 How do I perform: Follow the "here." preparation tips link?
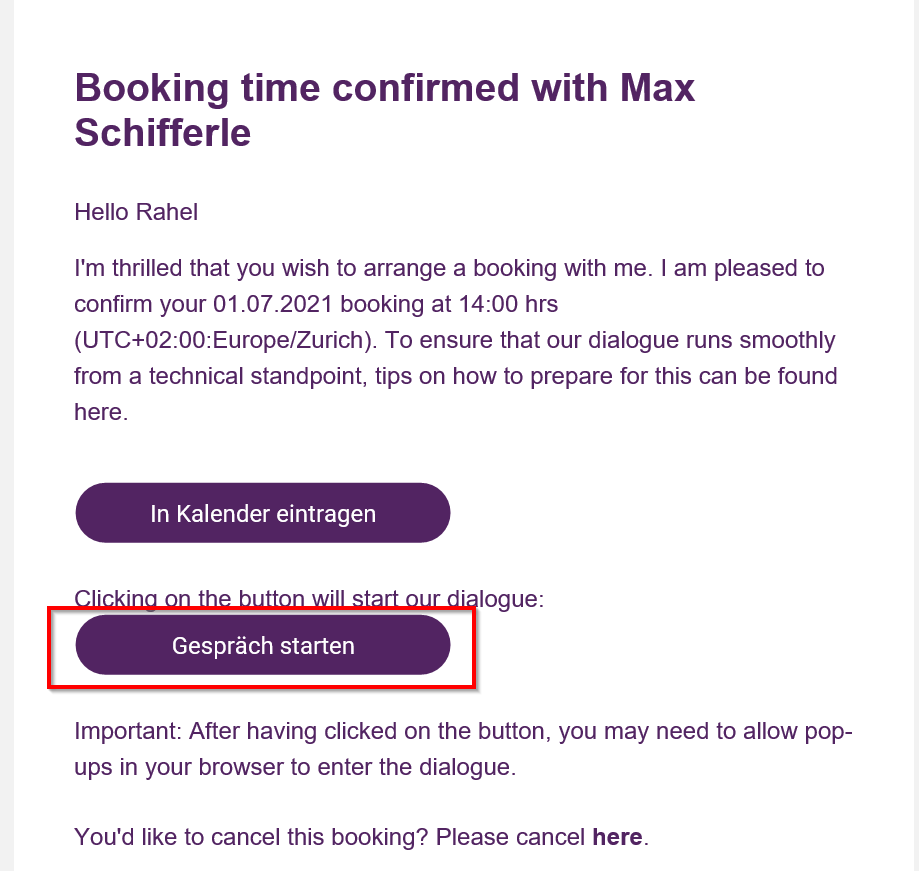click(x=101, y=412)
